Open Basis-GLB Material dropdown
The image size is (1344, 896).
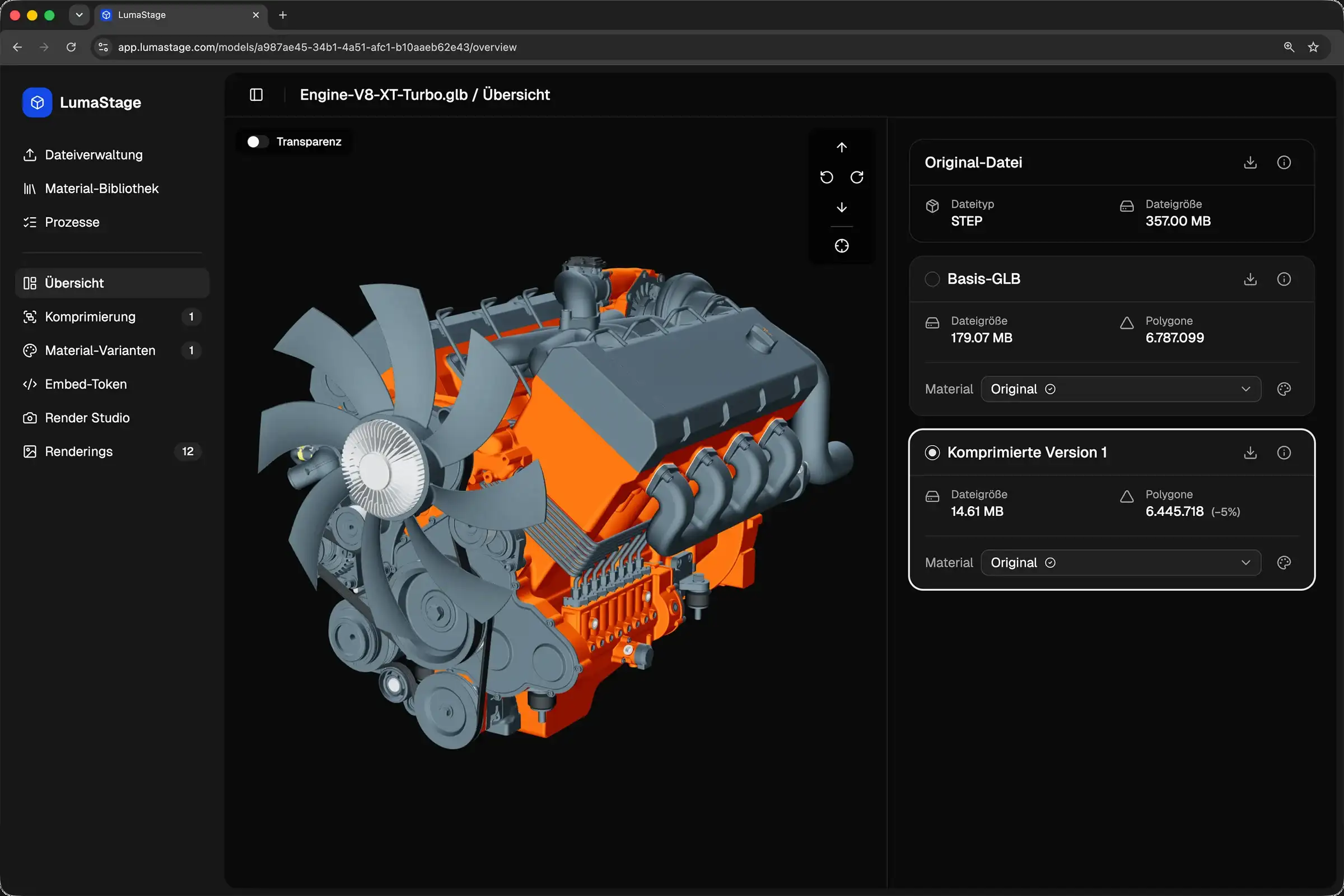1121,389
